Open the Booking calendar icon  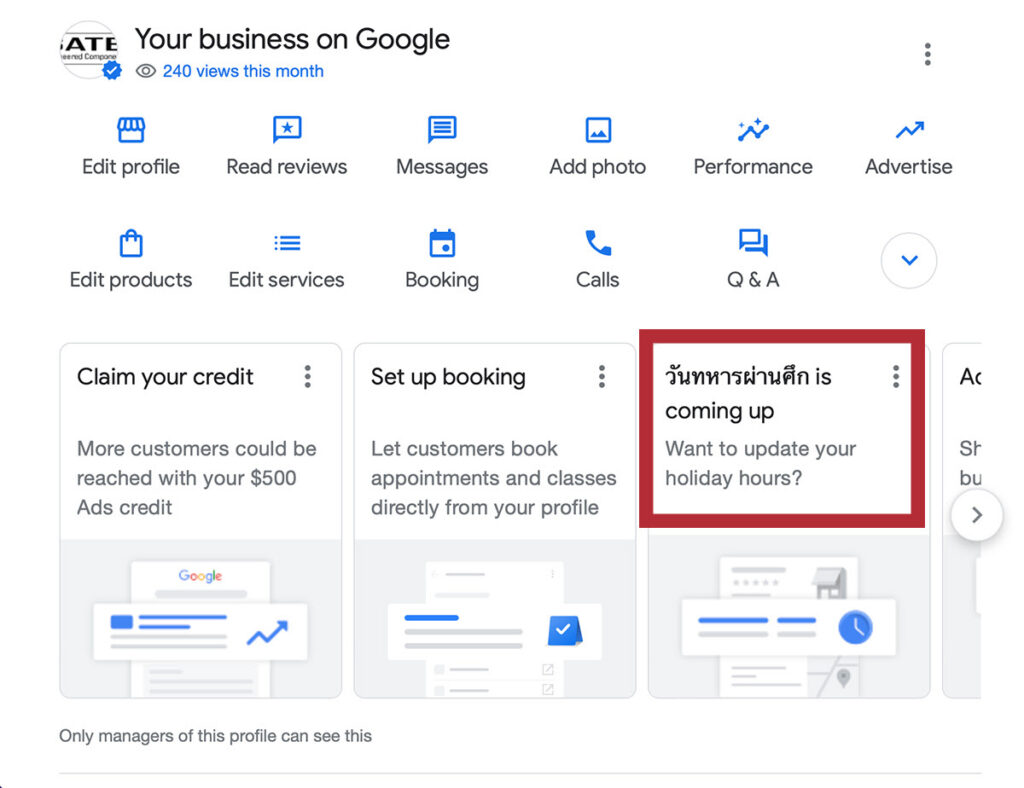[442, 243]
